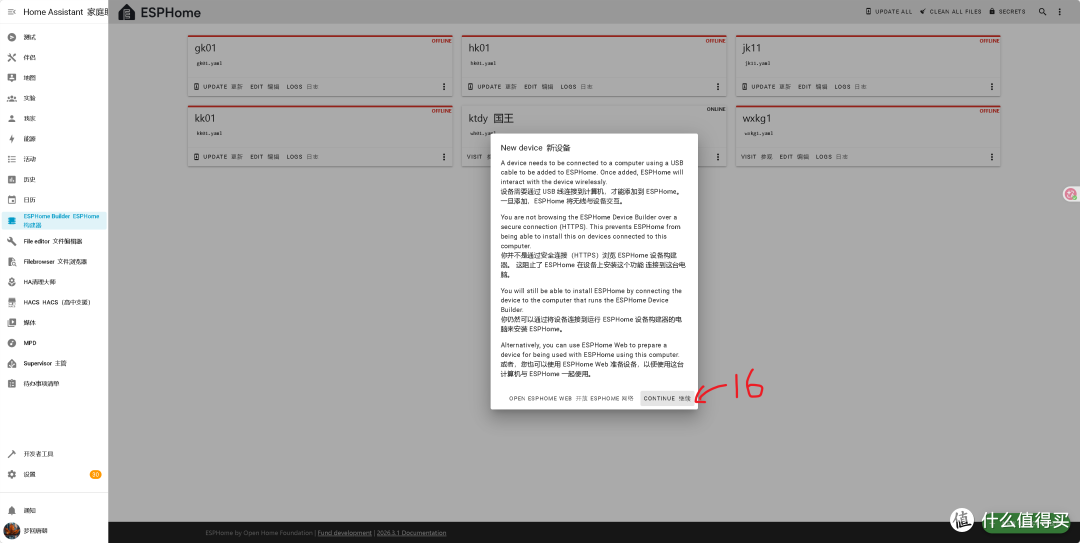This screenshot has width=1080, height=543.
Task: Click UPDATE ALL in the header
Action: click(x=889, y=12)
